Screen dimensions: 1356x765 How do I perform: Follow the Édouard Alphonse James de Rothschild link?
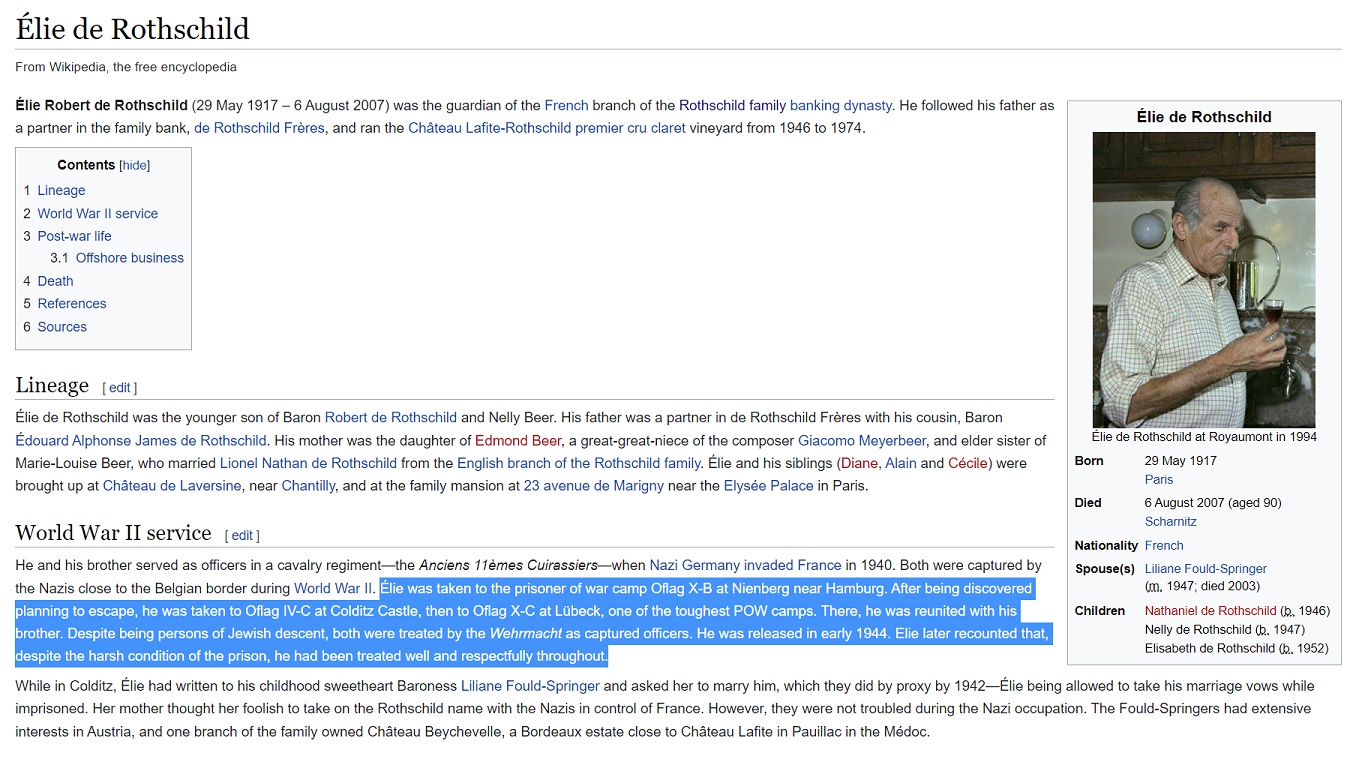coord(141,441)
